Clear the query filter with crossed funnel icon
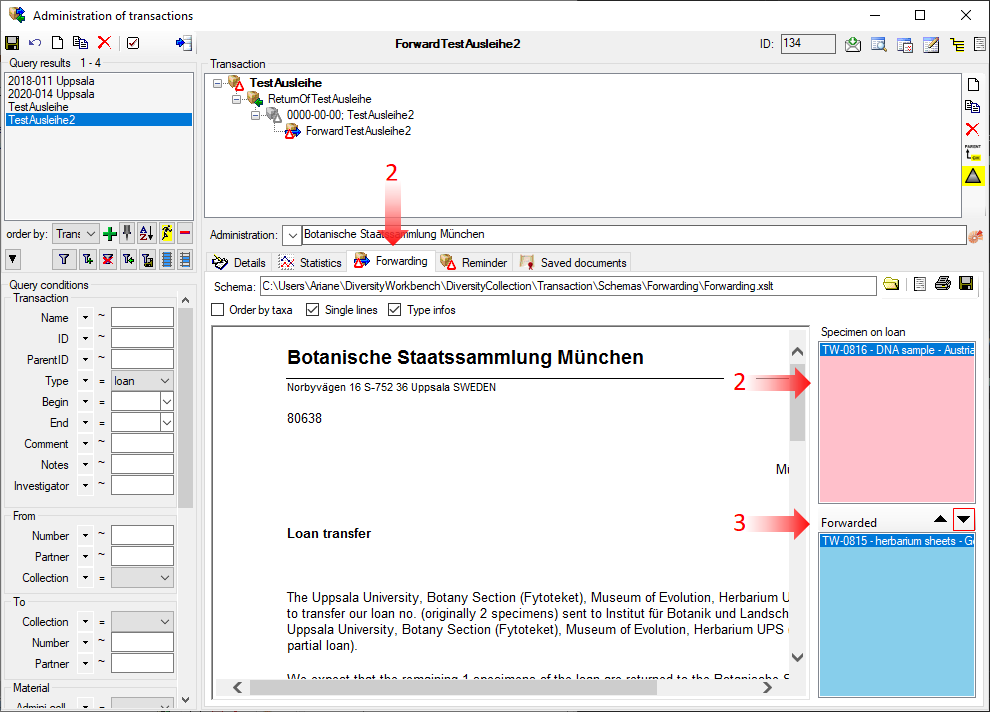 108,259
